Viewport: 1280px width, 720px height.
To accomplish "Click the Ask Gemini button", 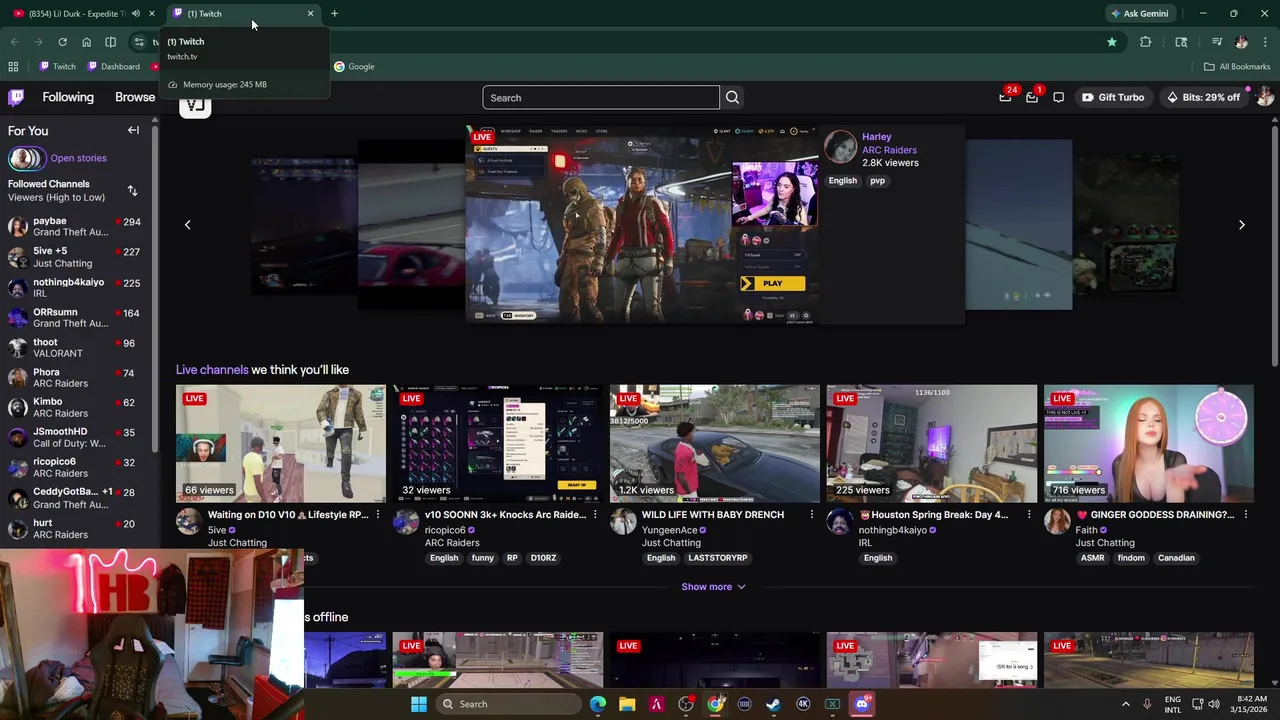I will pos(1139,14).
